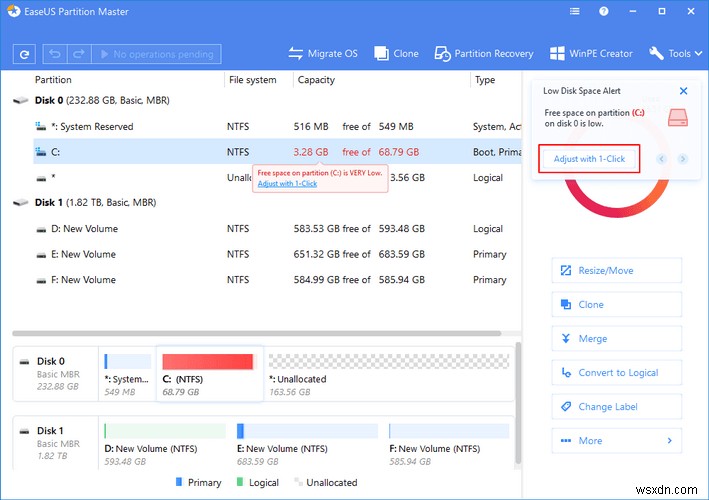
Task: Select C: partition row
Action: [277, 152]
